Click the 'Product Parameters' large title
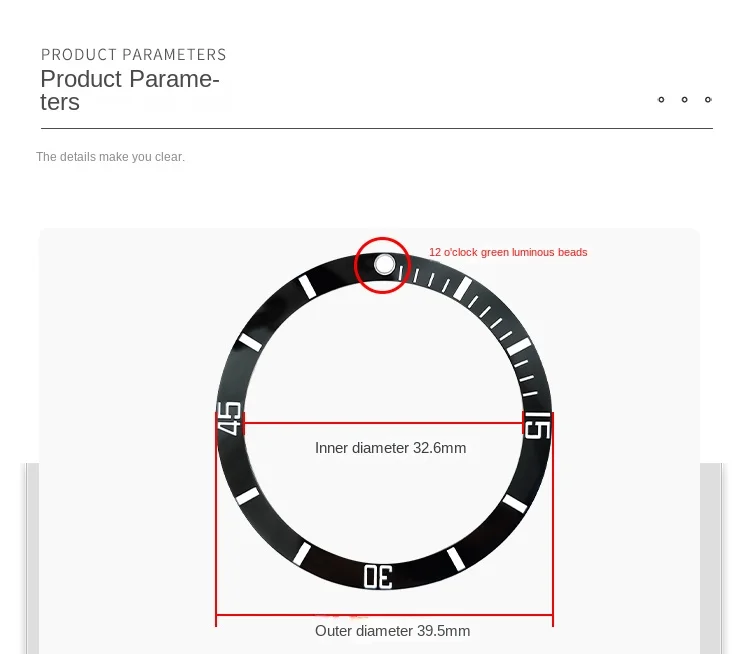This screenshot has width=750, height=654. click(130, 90)
